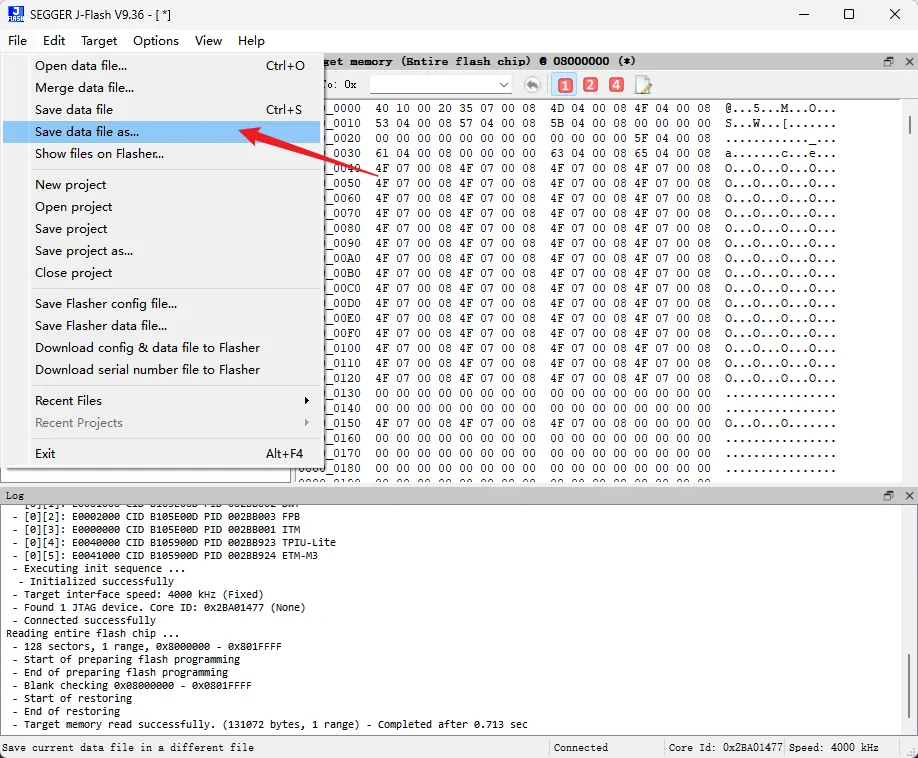Image resolution: width=918 pixels, height=758 pixels.
Task: Click the edit document pencil icon in toolbar
Action: pyautogui.click(x=643, y=85)
